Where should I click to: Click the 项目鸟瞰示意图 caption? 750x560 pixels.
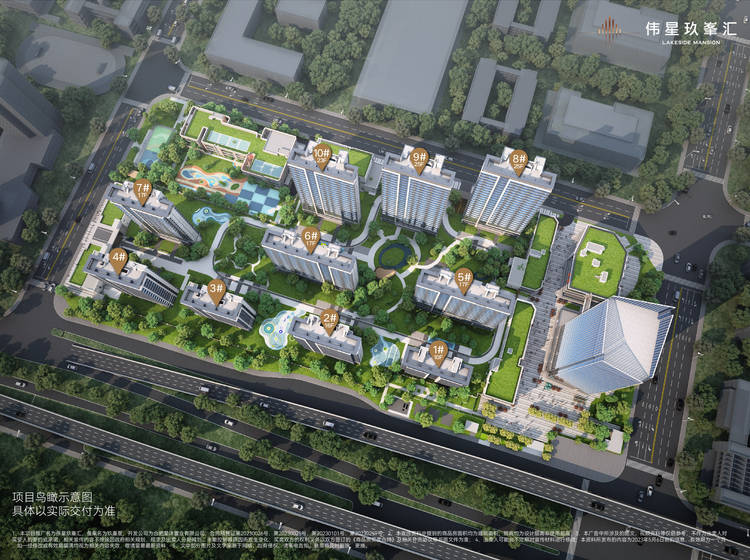(53, 497)
